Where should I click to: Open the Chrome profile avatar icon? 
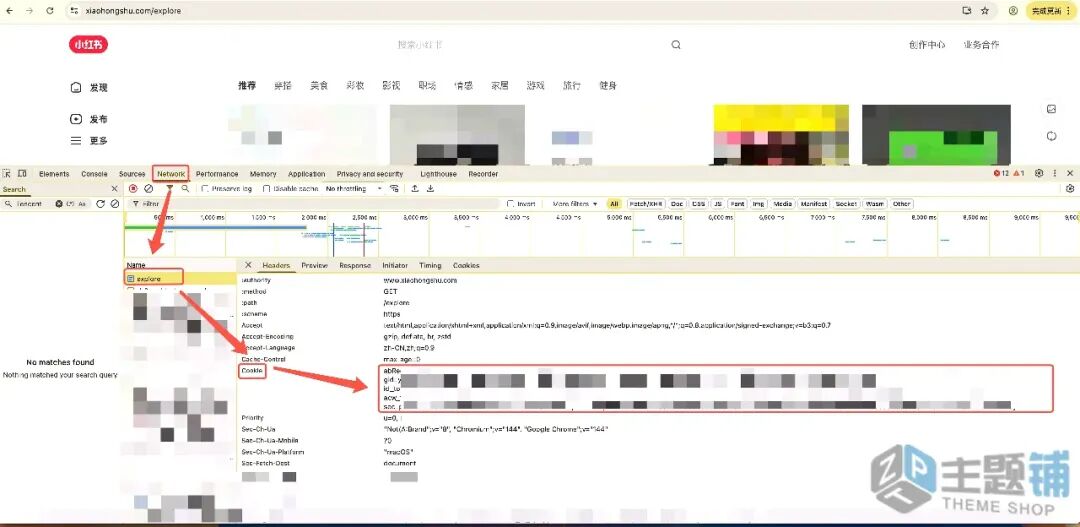[1013, 11]
